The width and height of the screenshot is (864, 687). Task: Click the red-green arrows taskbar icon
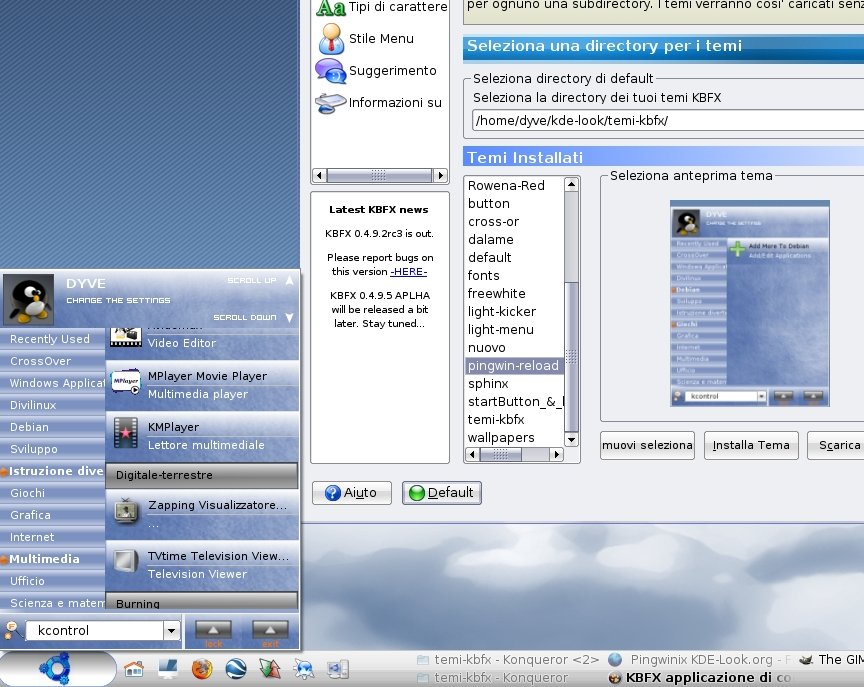[x=270, y=669]
